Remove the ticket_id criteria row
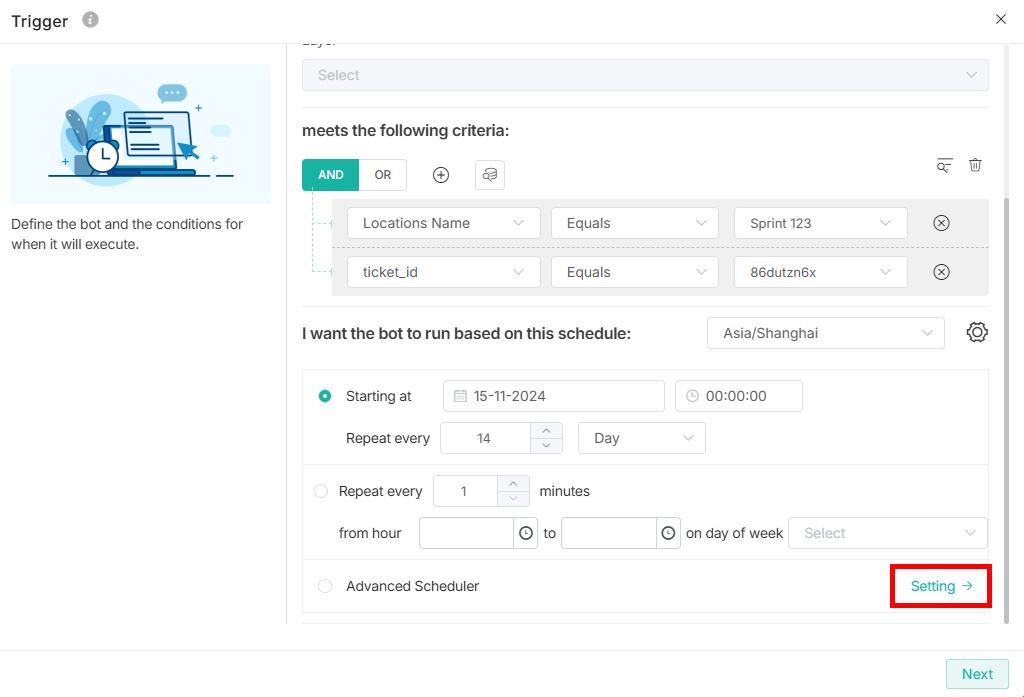The height and width of the screenshot is (697, 1024). tap(941, 272)
